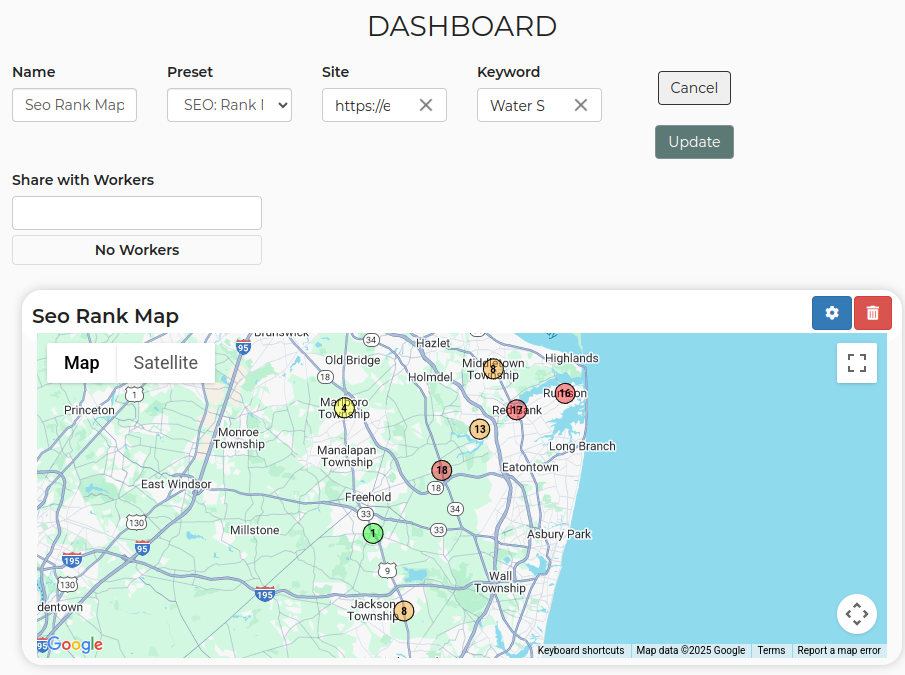The height and width of the screenshot is (675, 905).
Task: Focus the Name input field
Action: pyautogui.click(x=74, y=105)
